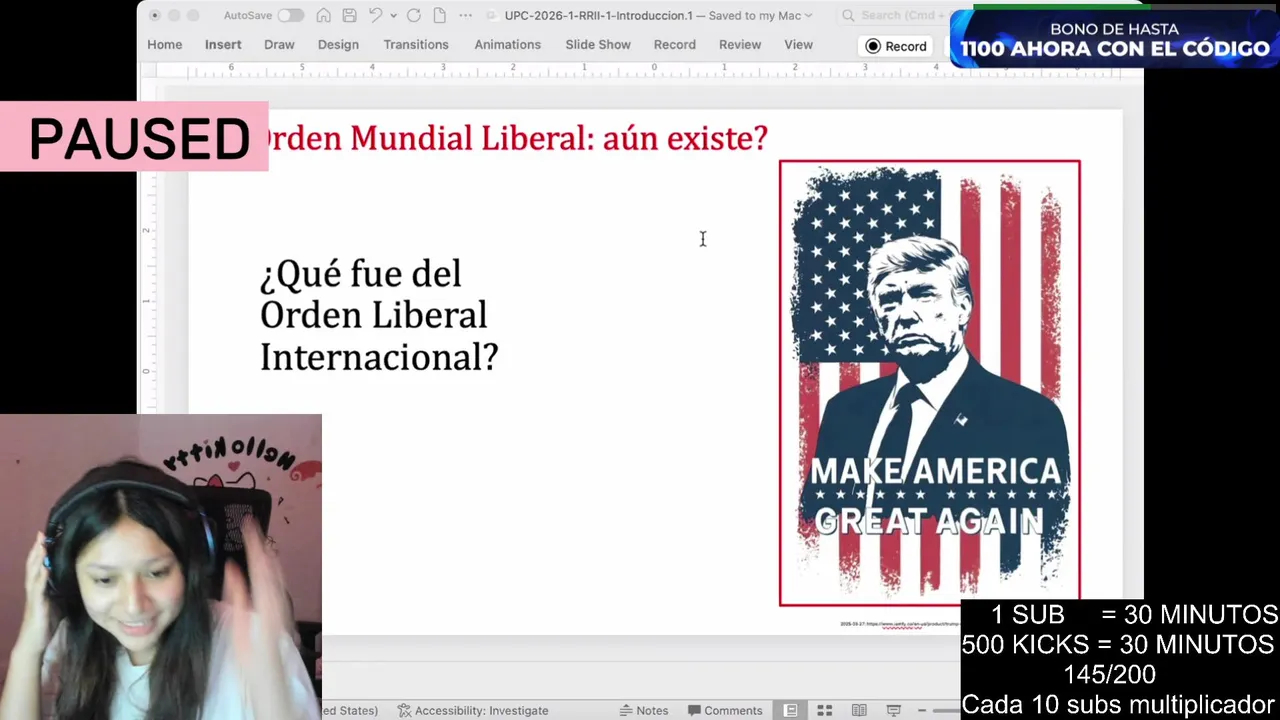1280x720 pixels.
Task: Select the Make America Great Again image
Action: 930,383
